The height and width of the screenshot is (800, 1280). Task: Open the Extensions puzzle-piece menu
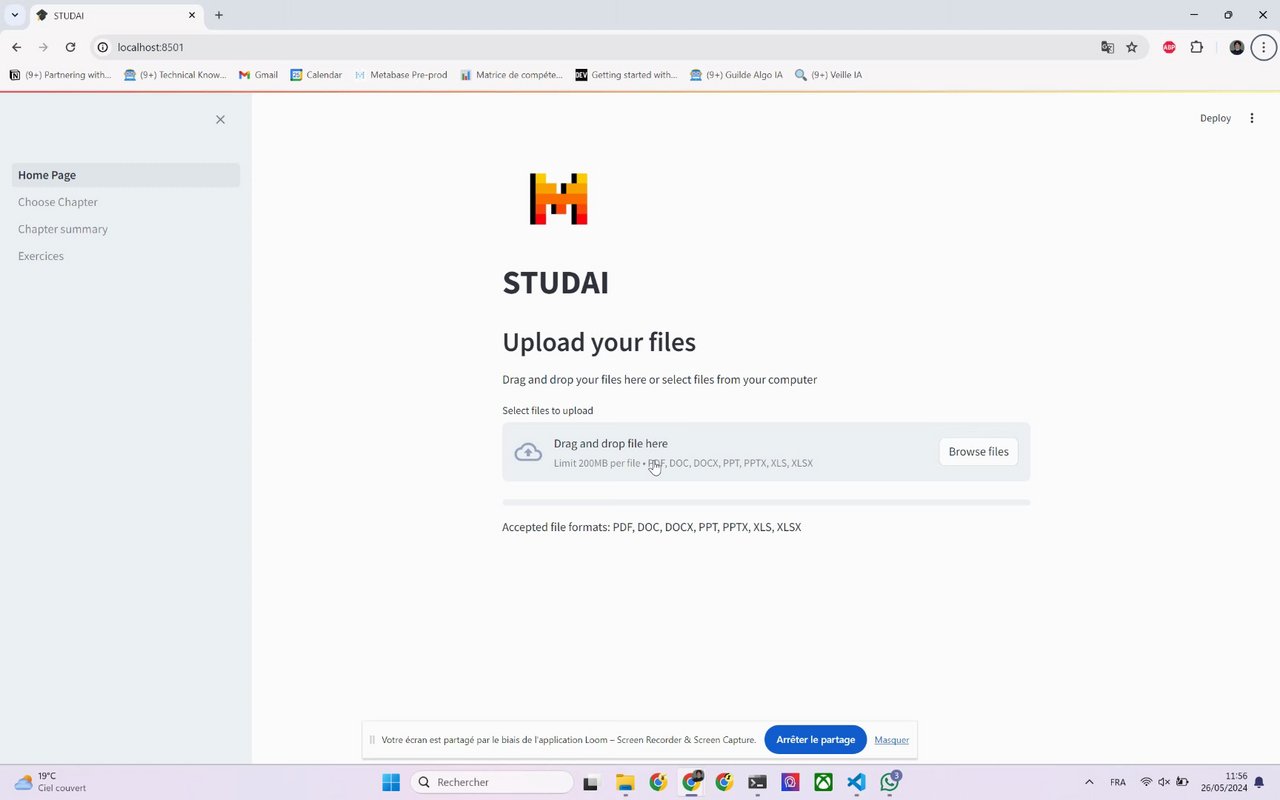click(1196, 47)
